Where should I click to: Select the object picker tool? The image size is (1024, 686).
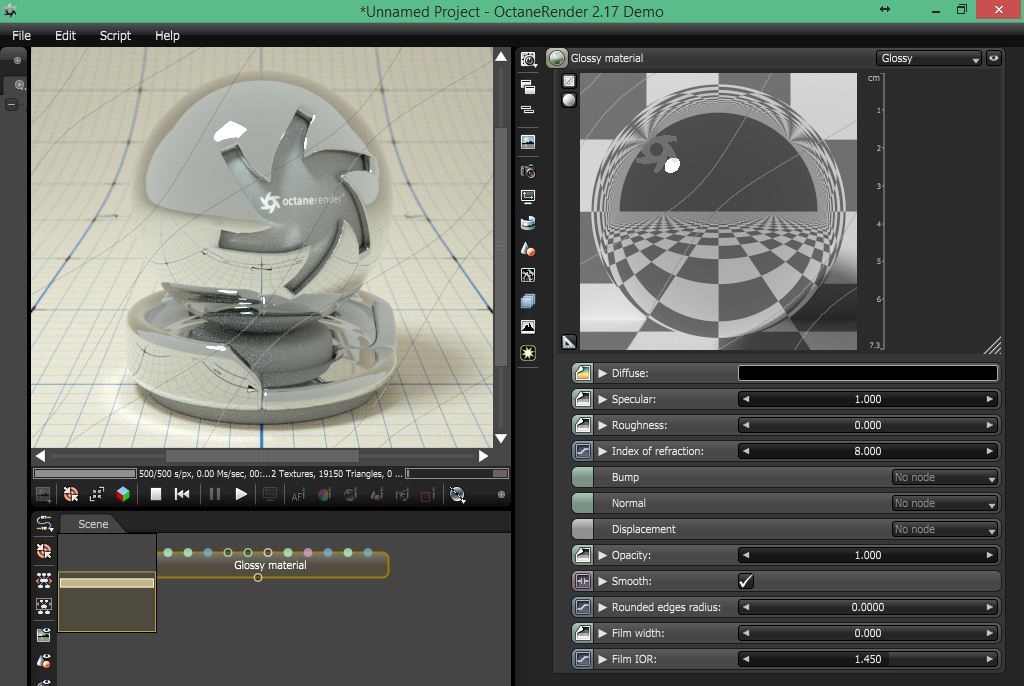pos(376,495)
